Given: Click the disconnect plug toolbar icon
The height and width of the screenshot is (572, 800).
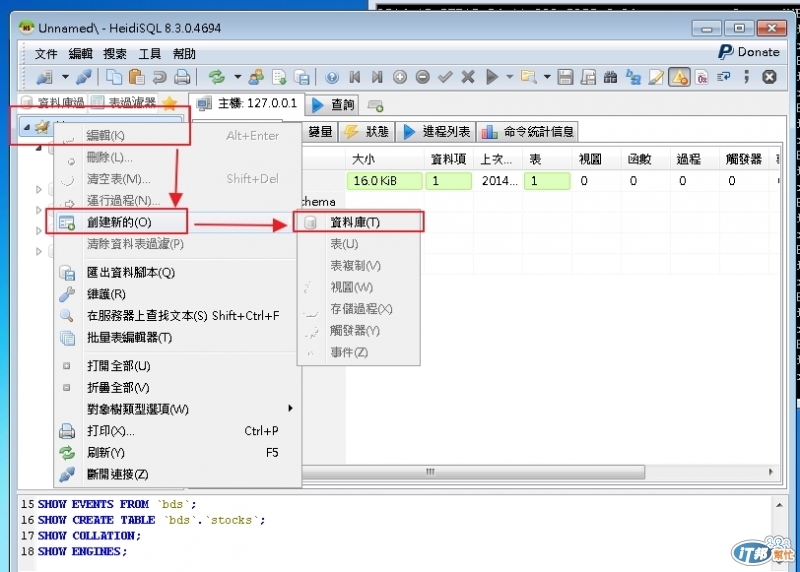Looking at the screenshot, I should pos(84,77).
